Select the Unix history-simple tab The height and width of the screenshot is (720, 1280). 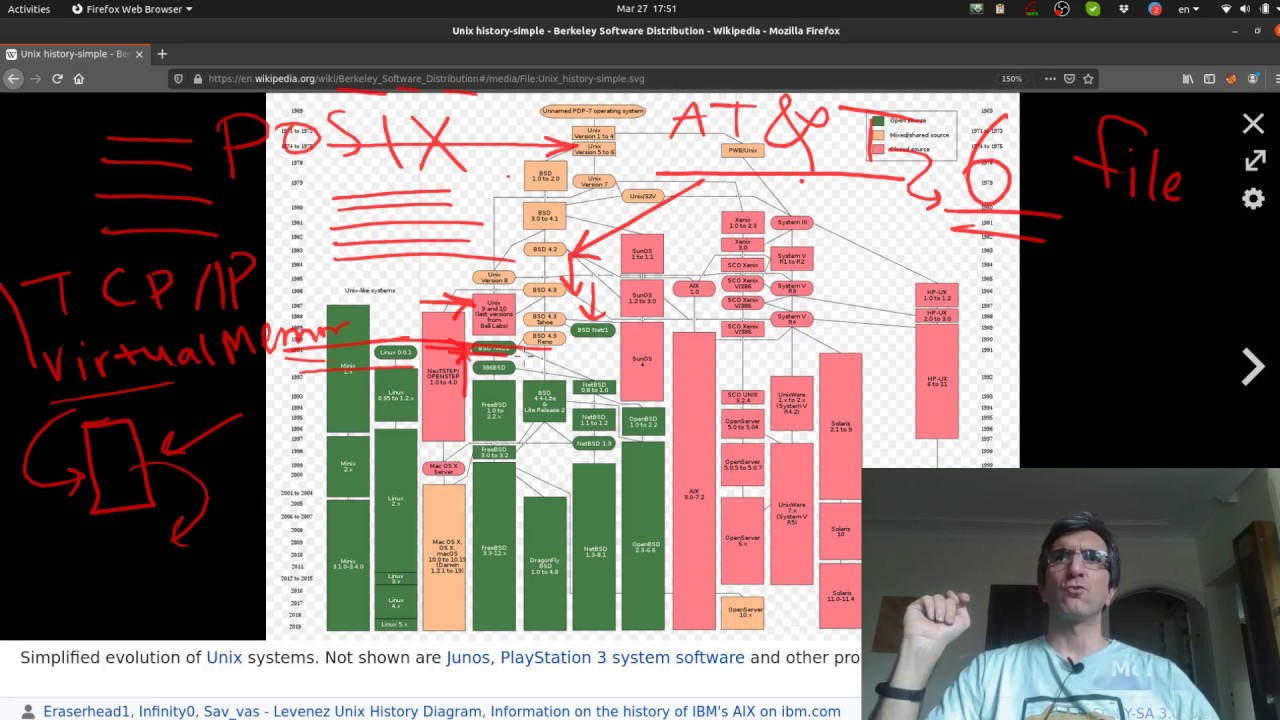coord(76,54)
